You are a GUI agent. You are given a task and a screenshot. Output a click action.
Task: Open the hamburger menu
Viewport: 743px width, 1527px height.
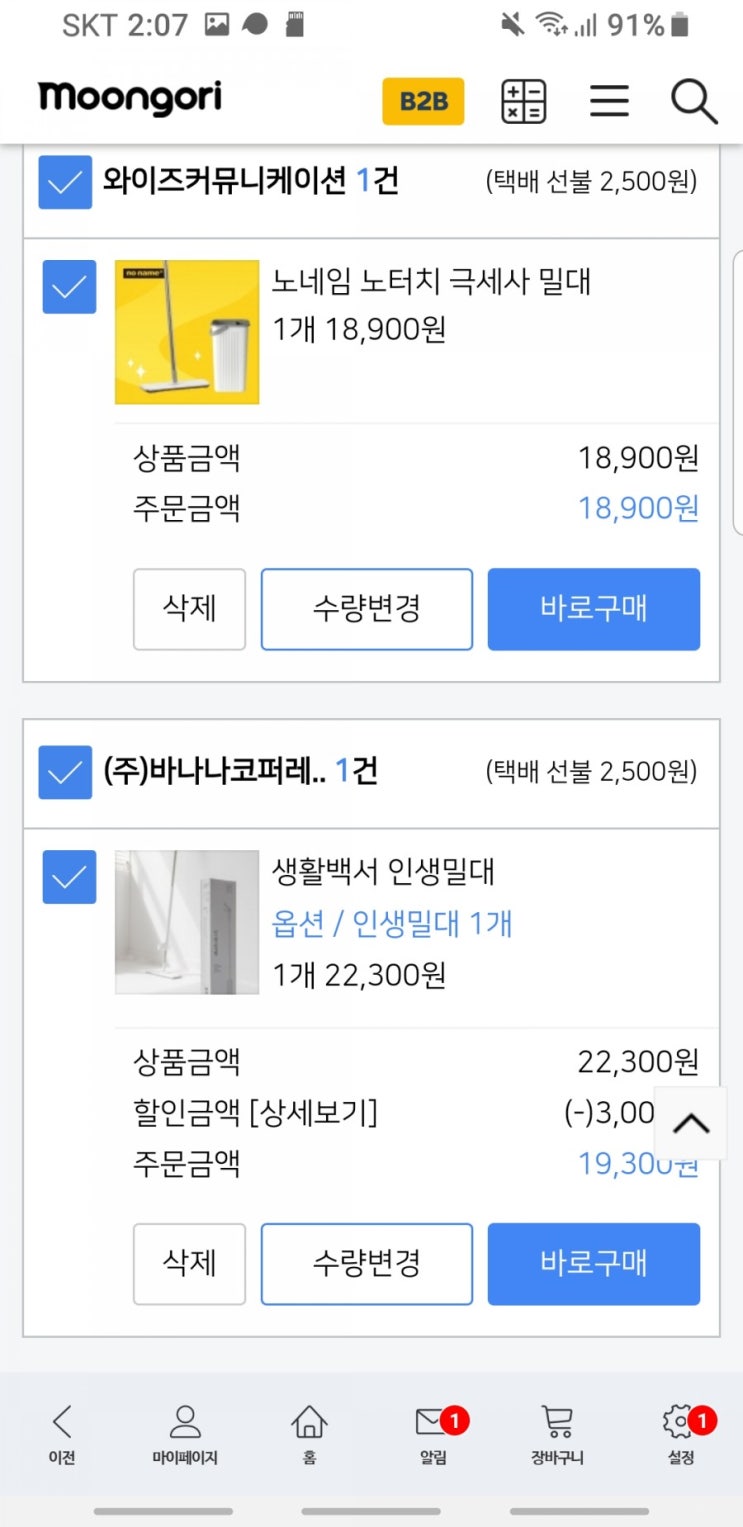coord(608,101)
